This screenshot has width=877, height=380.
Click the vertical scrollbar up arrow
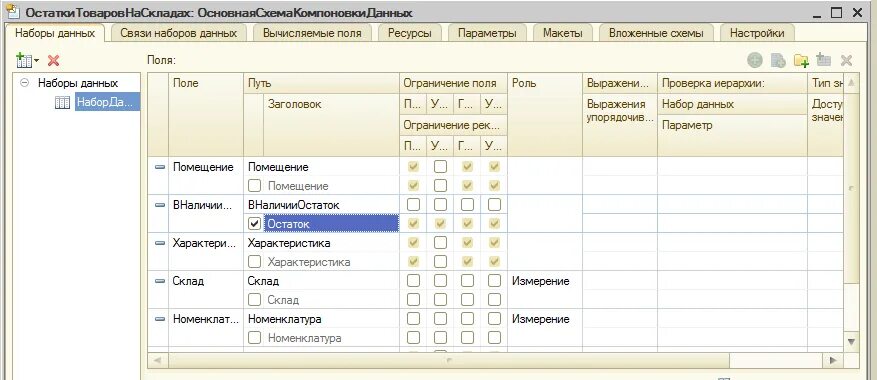pos(851,82)
